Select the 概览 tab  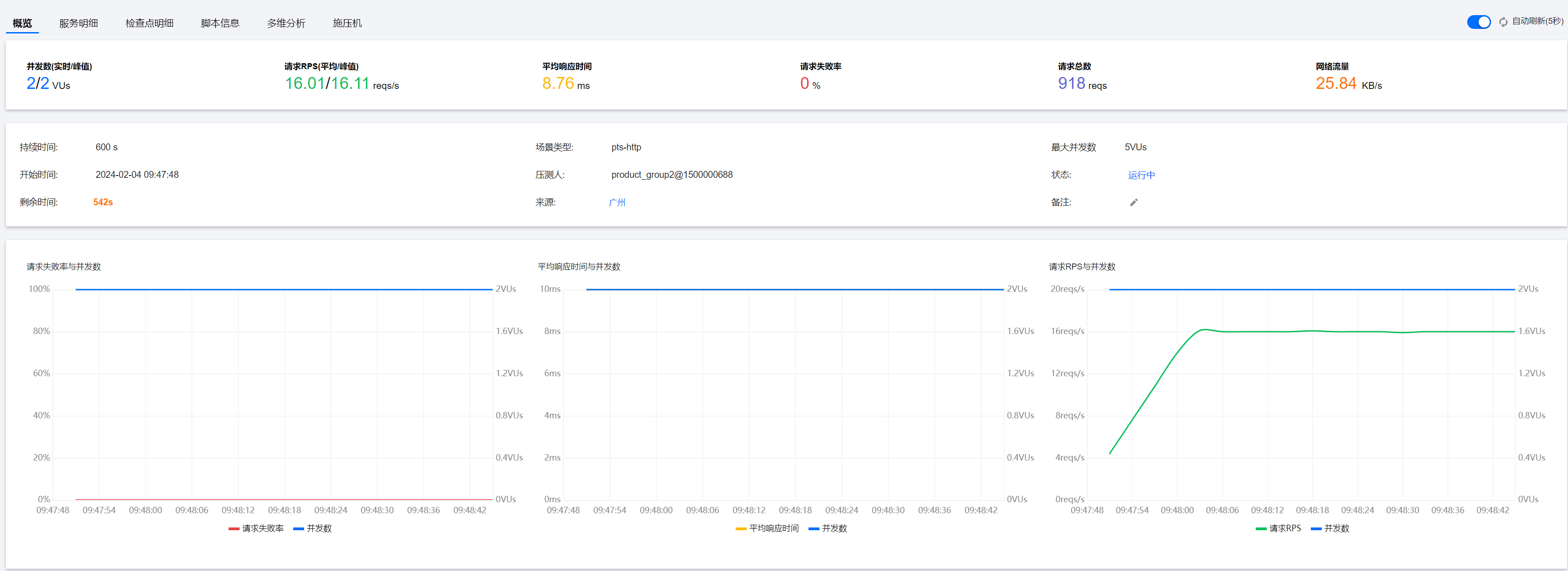(22, 23)
